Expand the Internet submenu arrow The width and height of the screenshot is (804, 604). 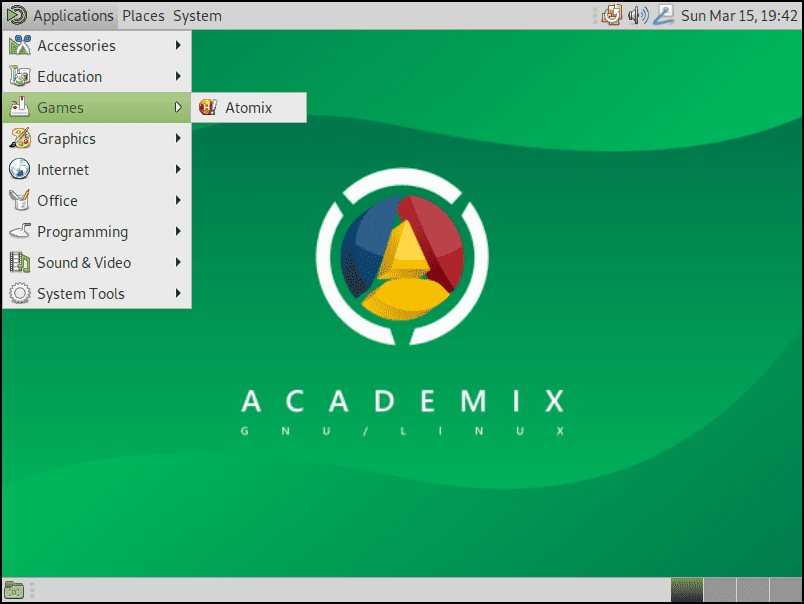pyautogui.click(x=178, y=169)
